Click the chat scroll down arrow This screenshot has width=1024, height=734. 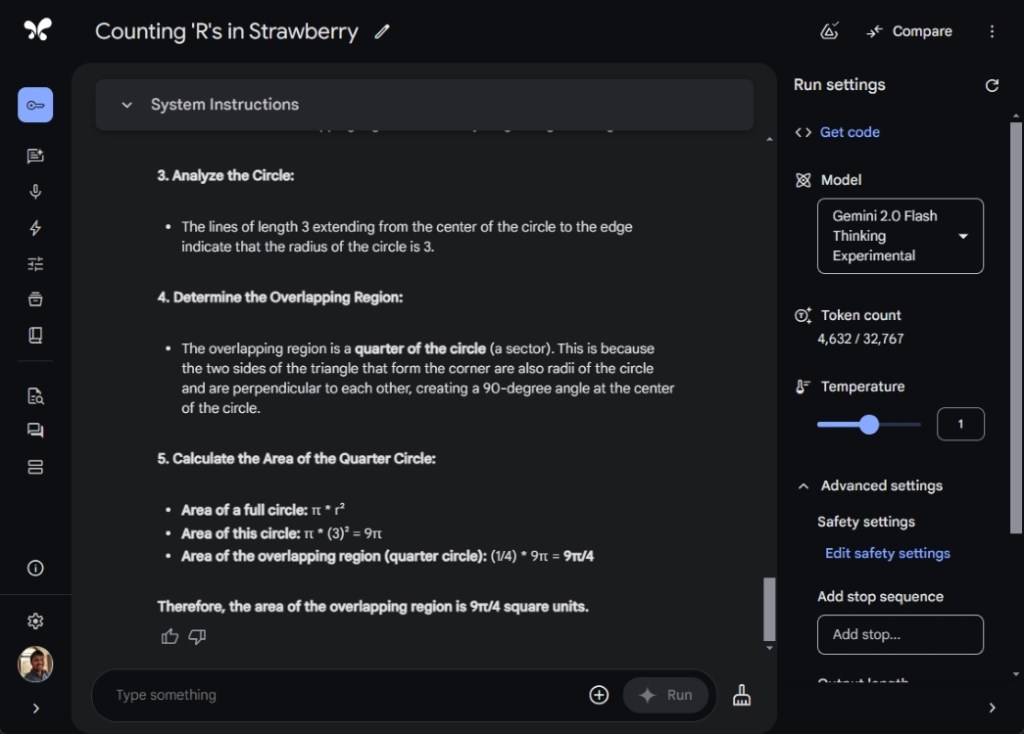(x=769, y=648)
